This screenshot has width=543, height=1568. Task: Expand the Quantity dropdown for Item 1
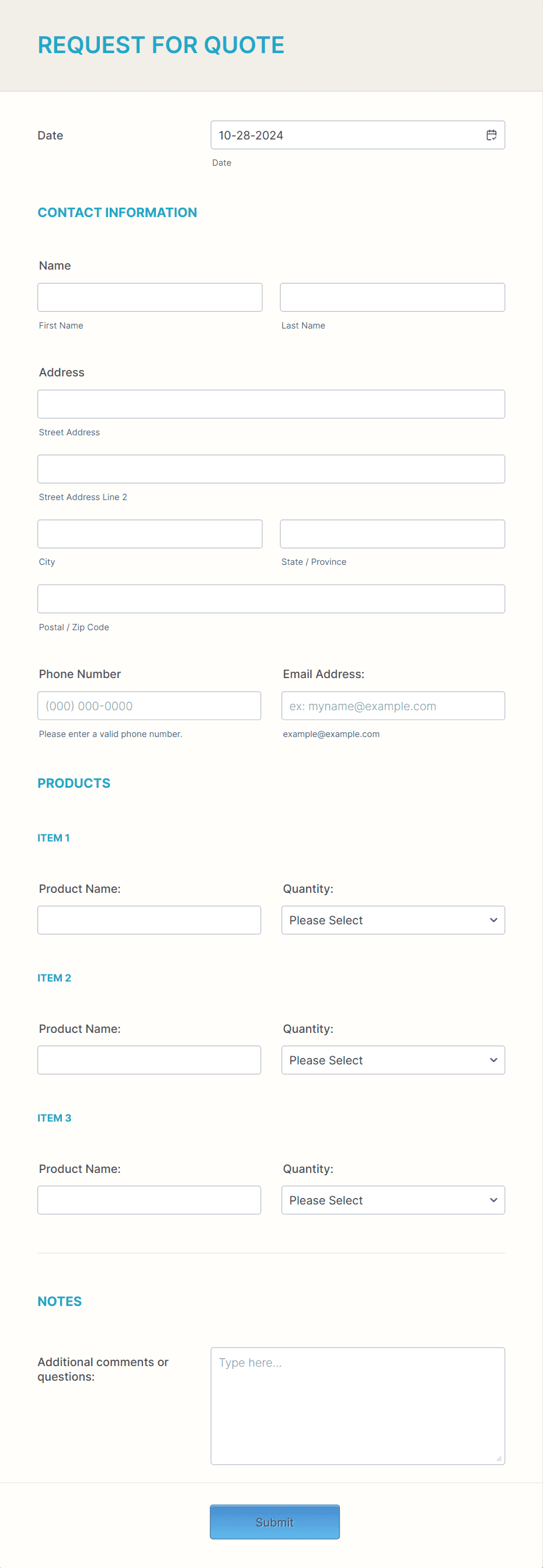(392, 920)
